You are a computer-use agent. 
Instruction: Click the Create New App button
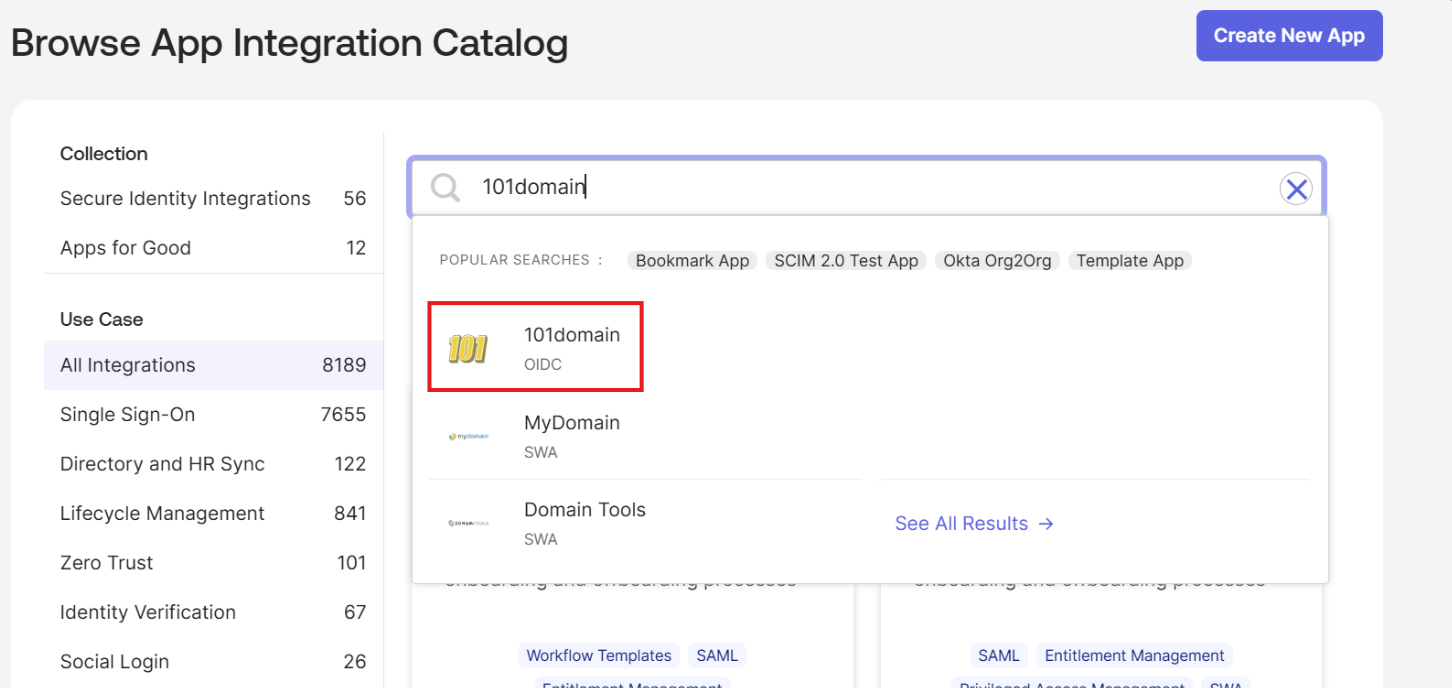(1289, 35)
